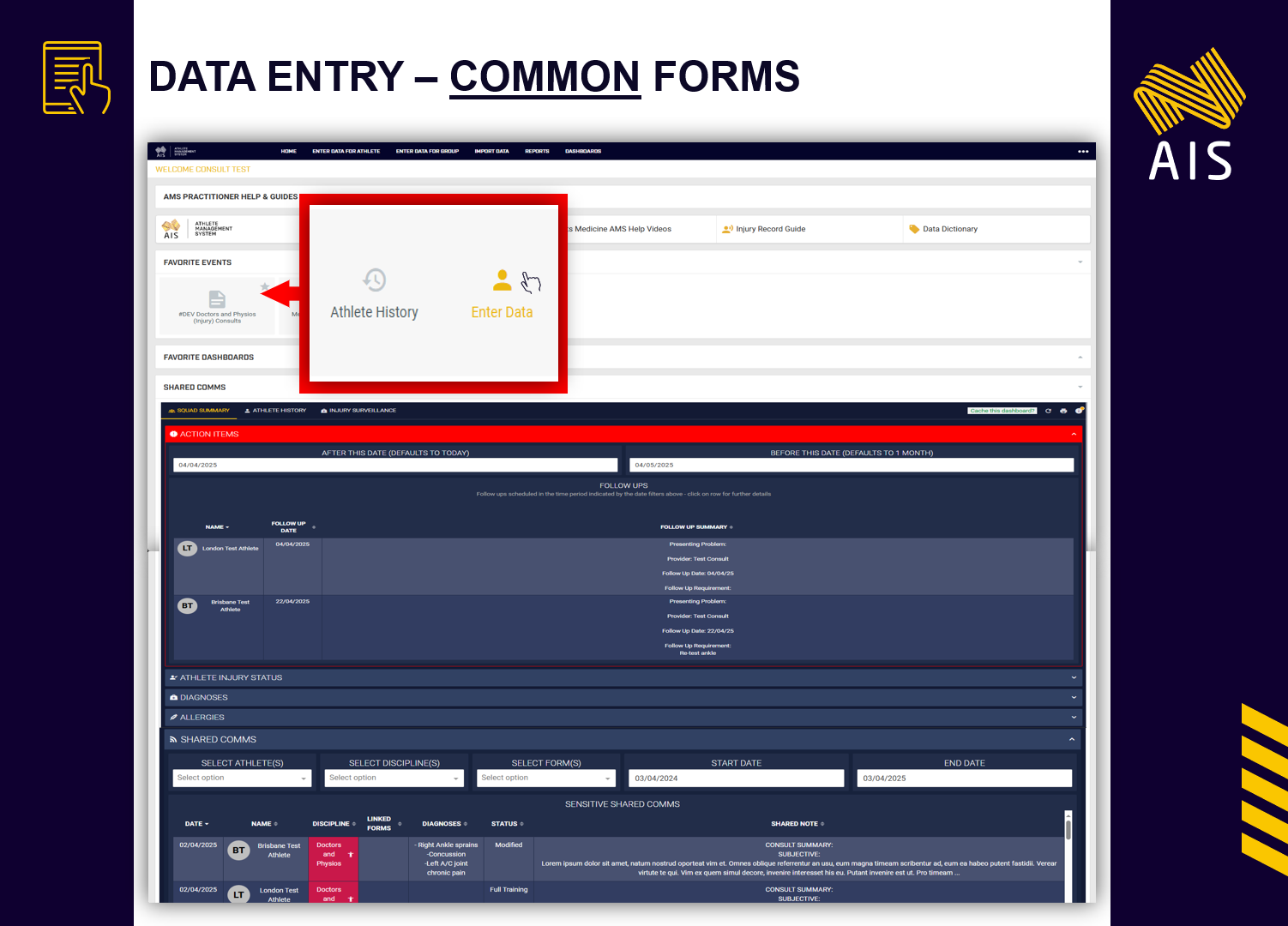Sort Shared Comms by Date column
The width and height of the screenshot is (1288, 926).
[x=197, y=824]
